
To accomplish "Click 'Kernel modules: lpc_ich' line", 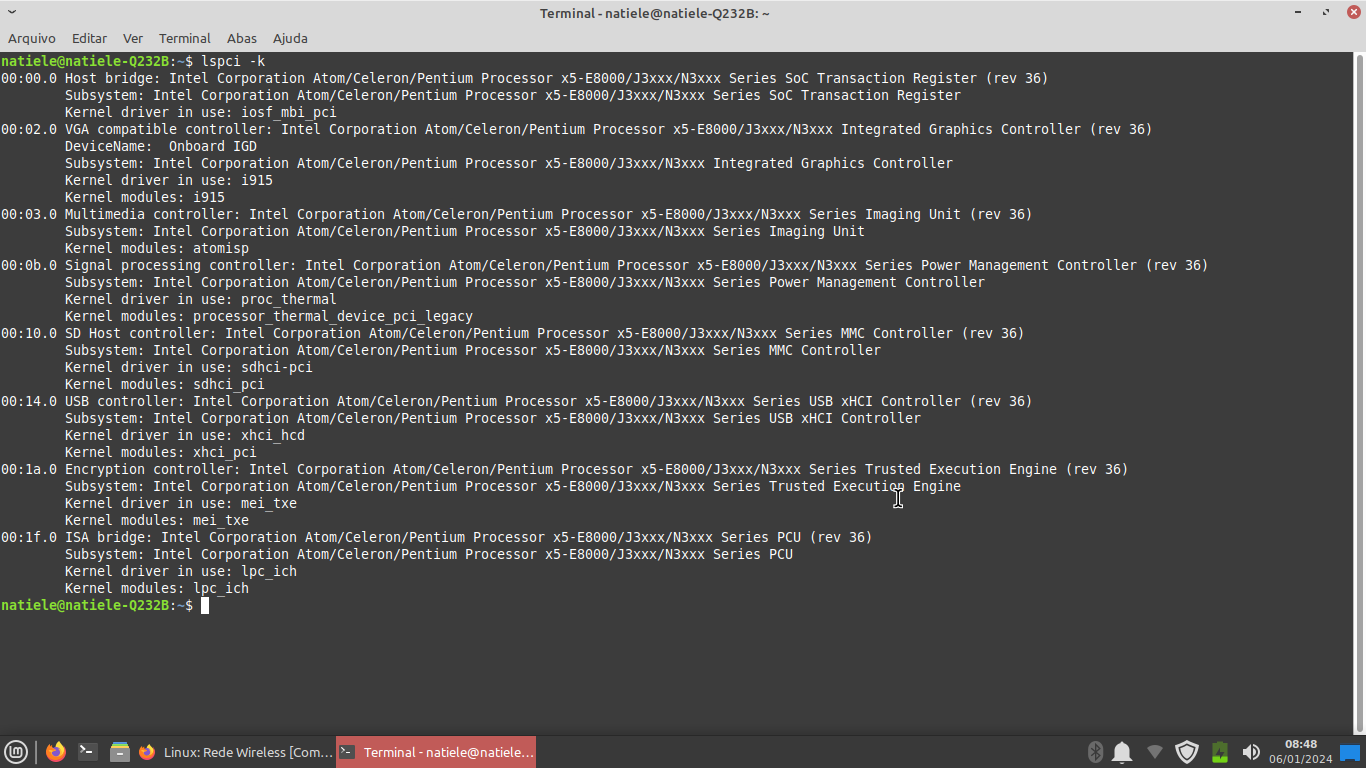I will [x=157, y=588].
